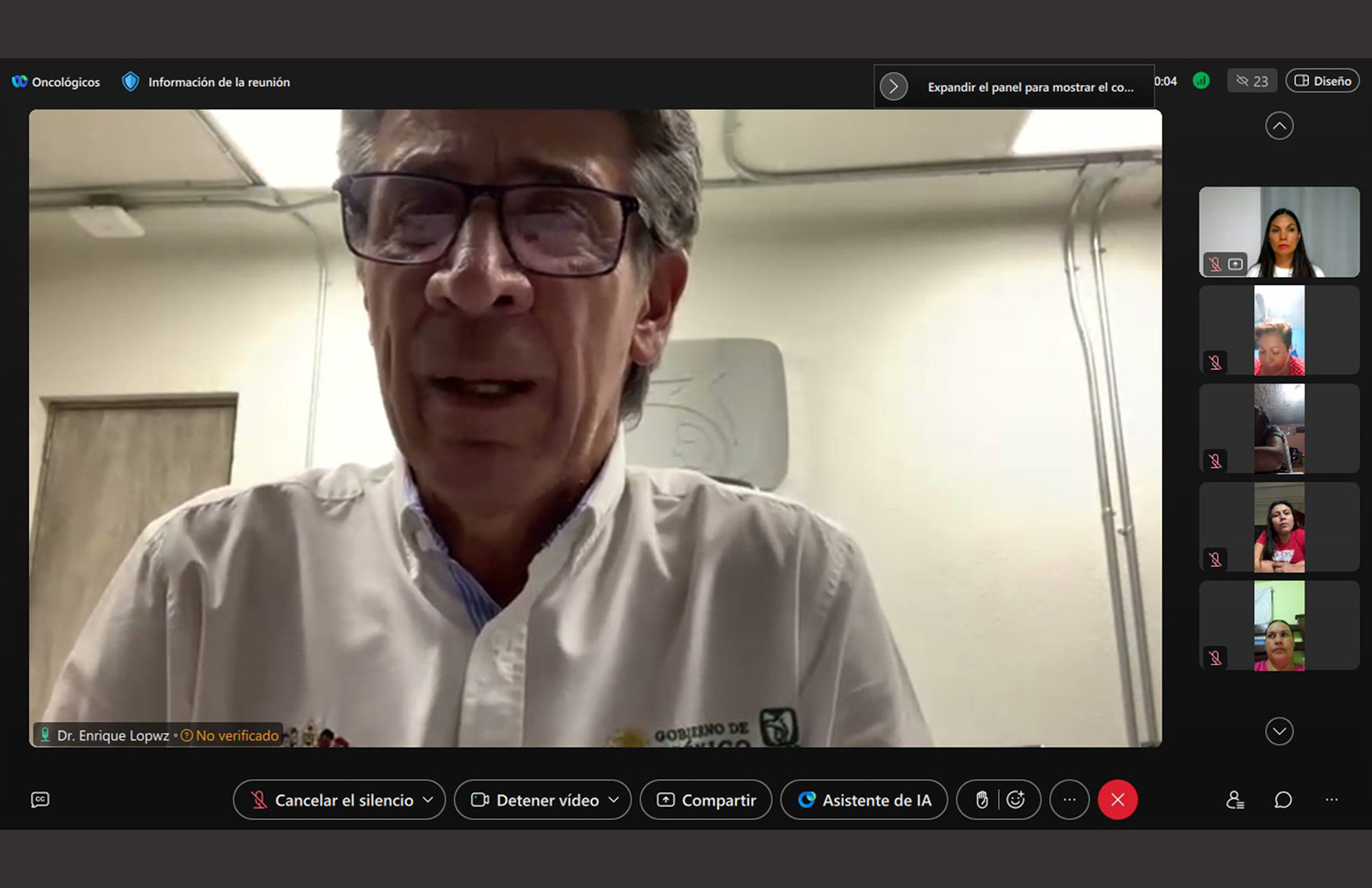
Task: Open Diseño layout menu
Action: (x=1323, y=81)
